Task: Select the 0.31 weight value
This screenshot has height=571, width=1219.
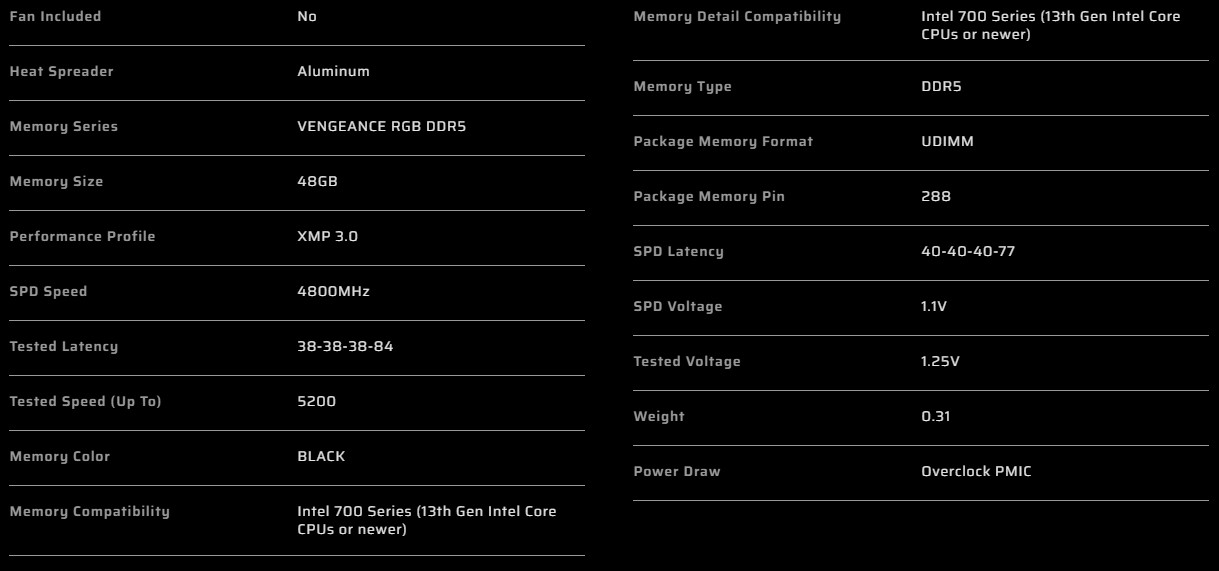Action: pos(936,417)
